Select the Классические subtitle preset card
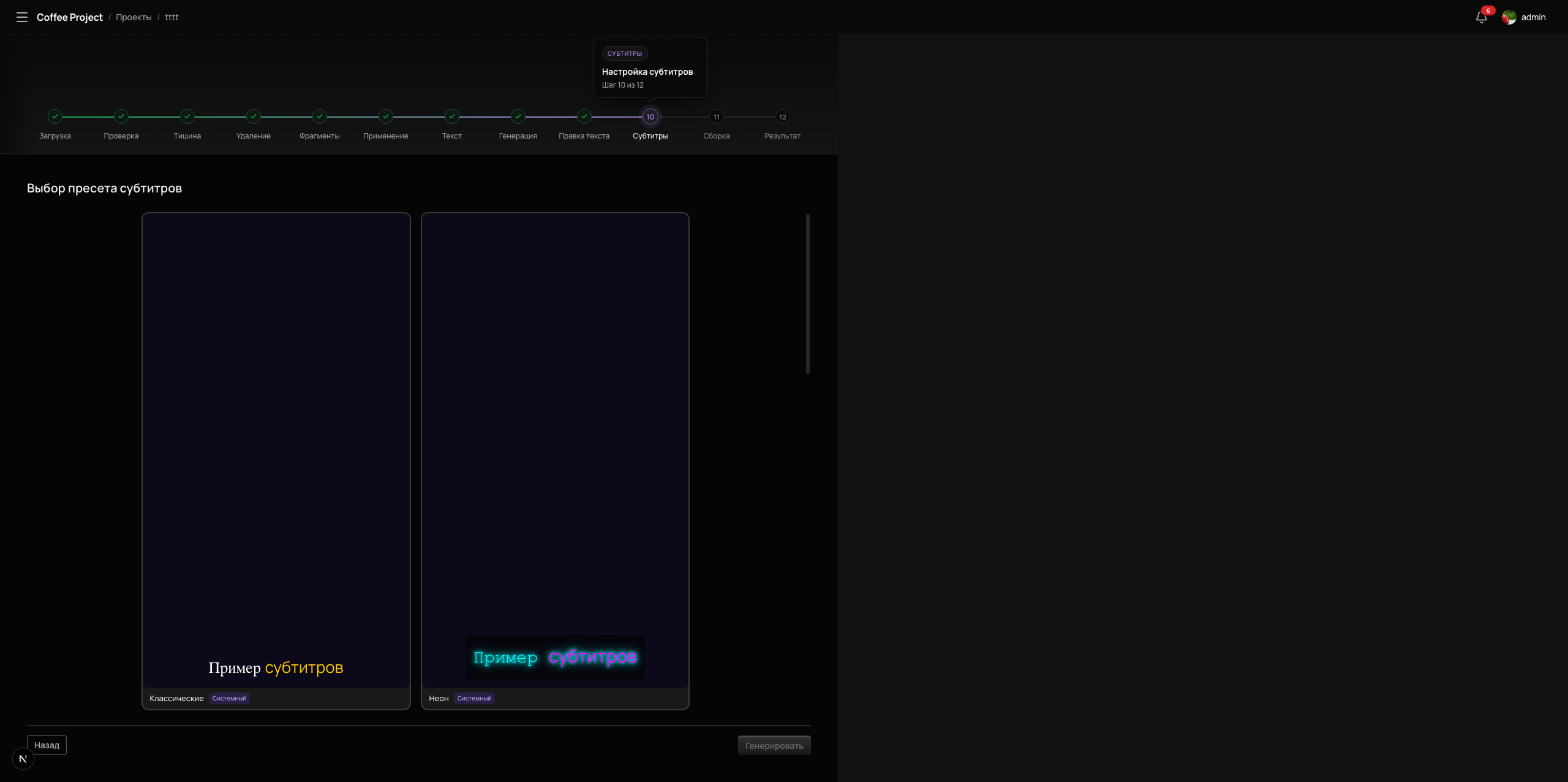The width and height of the screenshot is (1568, 782). pyautogui.click(x=276, y=460)
